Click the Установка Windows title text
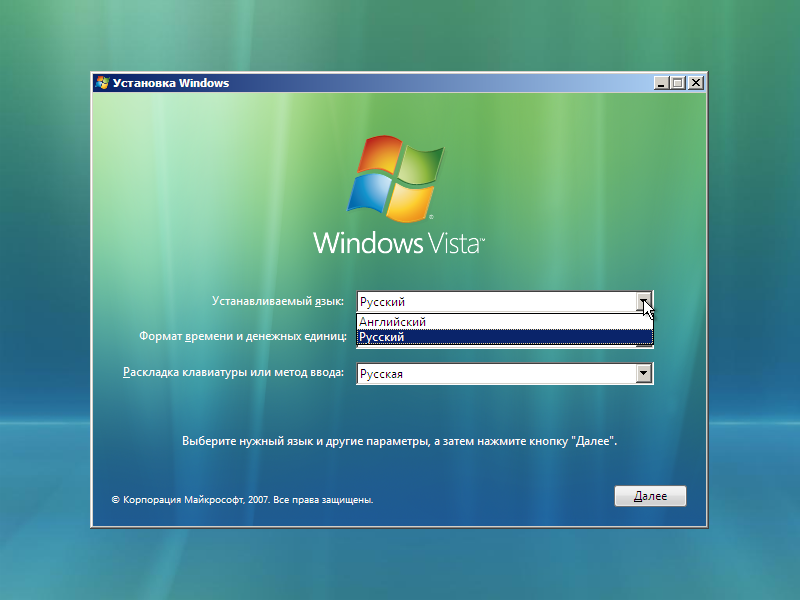 (171, 83)
